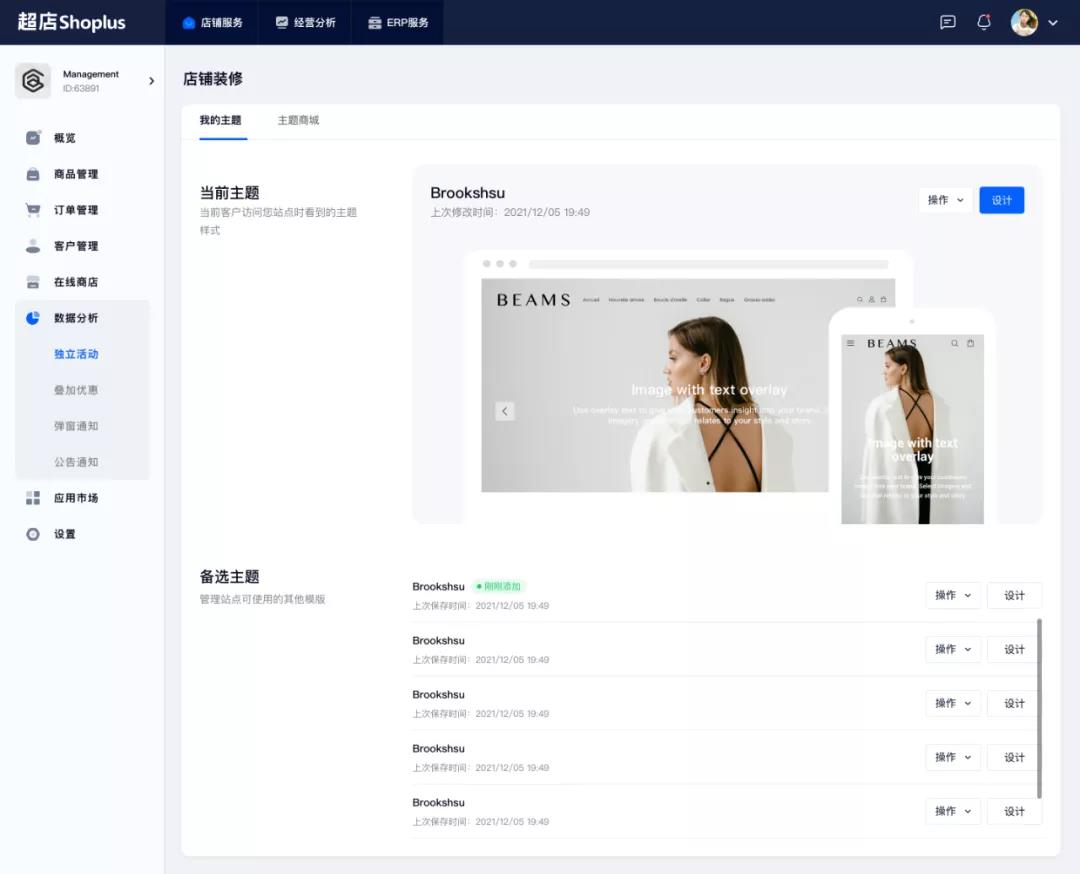The width and height of the screenshot is (1080, 874).
Task: Select the 订单管理 shopping cart icon
Action: click(33, 210)
